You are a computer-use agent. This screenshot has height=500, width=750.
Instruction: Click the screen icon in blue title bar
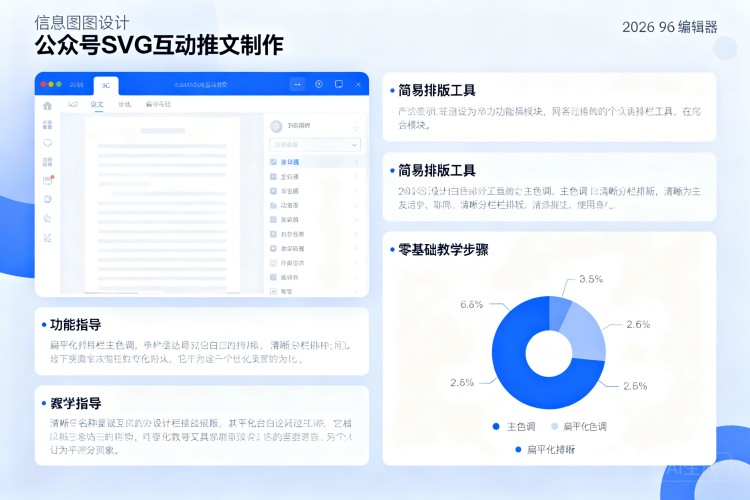coord(339,84)
